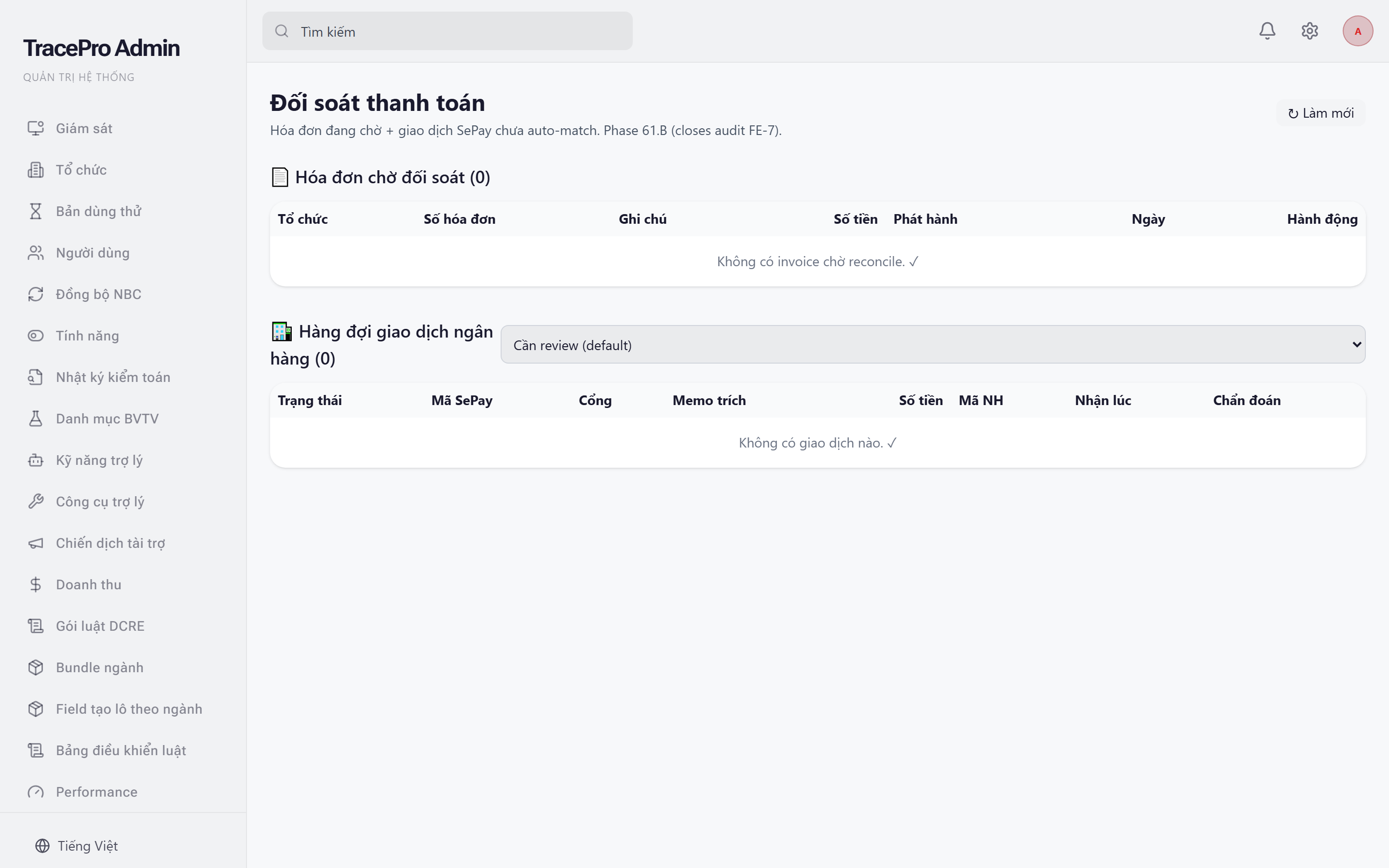Click the Số hóa đơn column header
Viewport: 1389px width, 868px height.
tap(459, 219)
